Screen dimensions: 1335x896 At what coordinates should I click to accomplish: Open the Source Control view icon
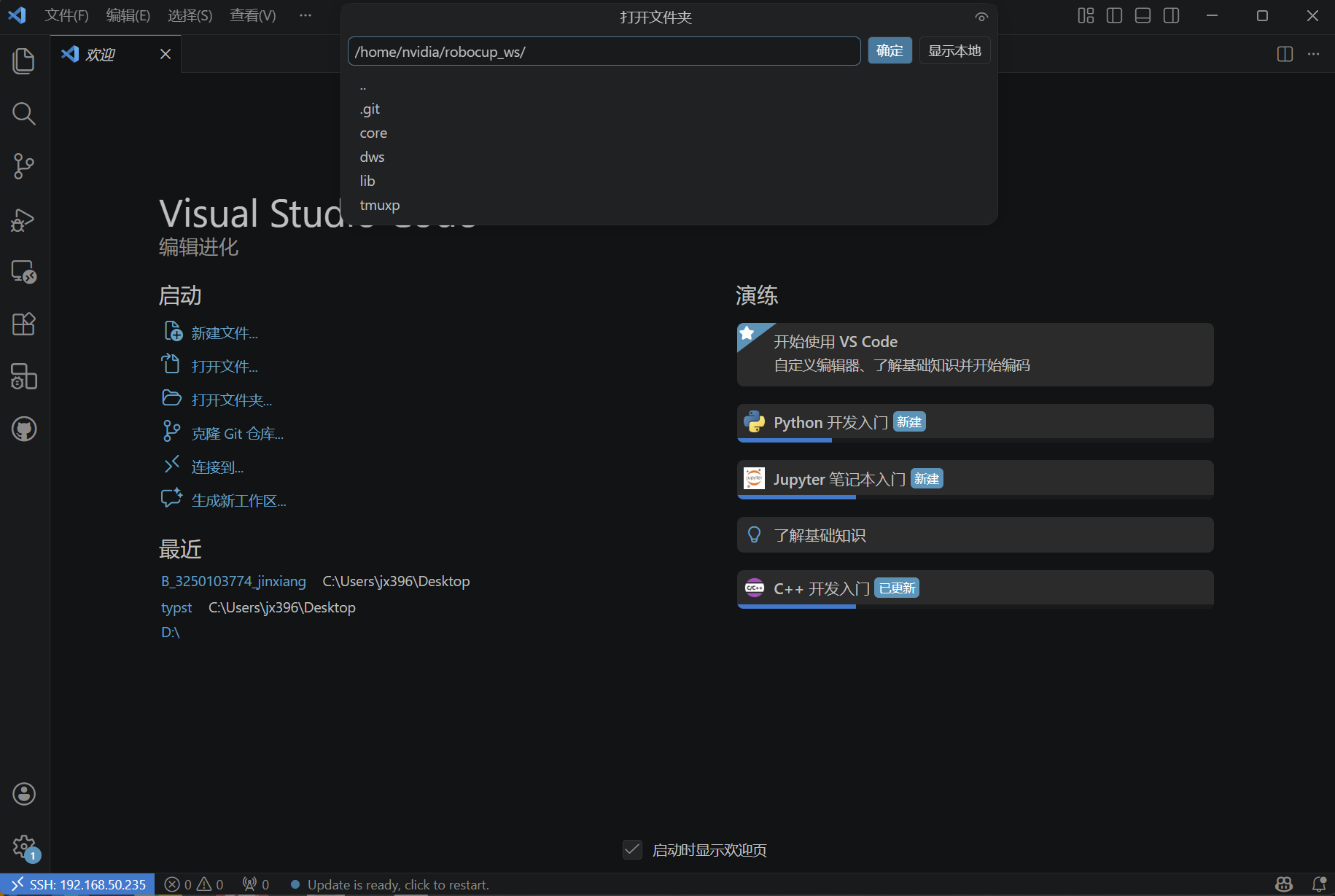[x=24, y=166]
